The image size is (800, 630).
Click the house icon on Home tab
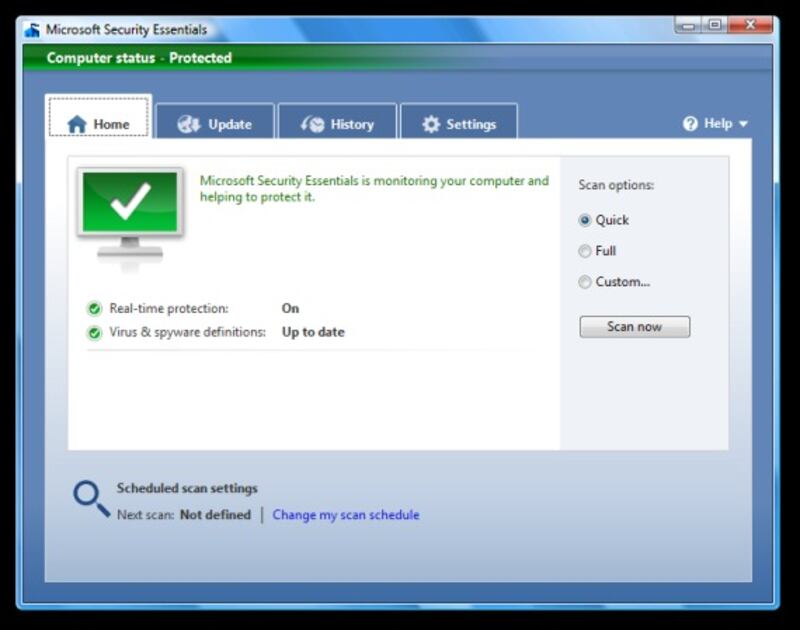click(x=77, y=124)
